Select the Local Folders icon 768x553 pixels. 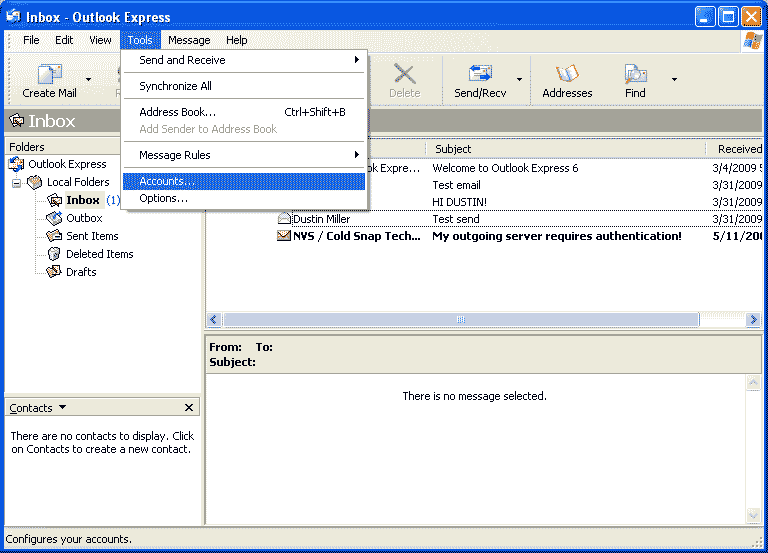pyautogui.click(x=35, y=182)
